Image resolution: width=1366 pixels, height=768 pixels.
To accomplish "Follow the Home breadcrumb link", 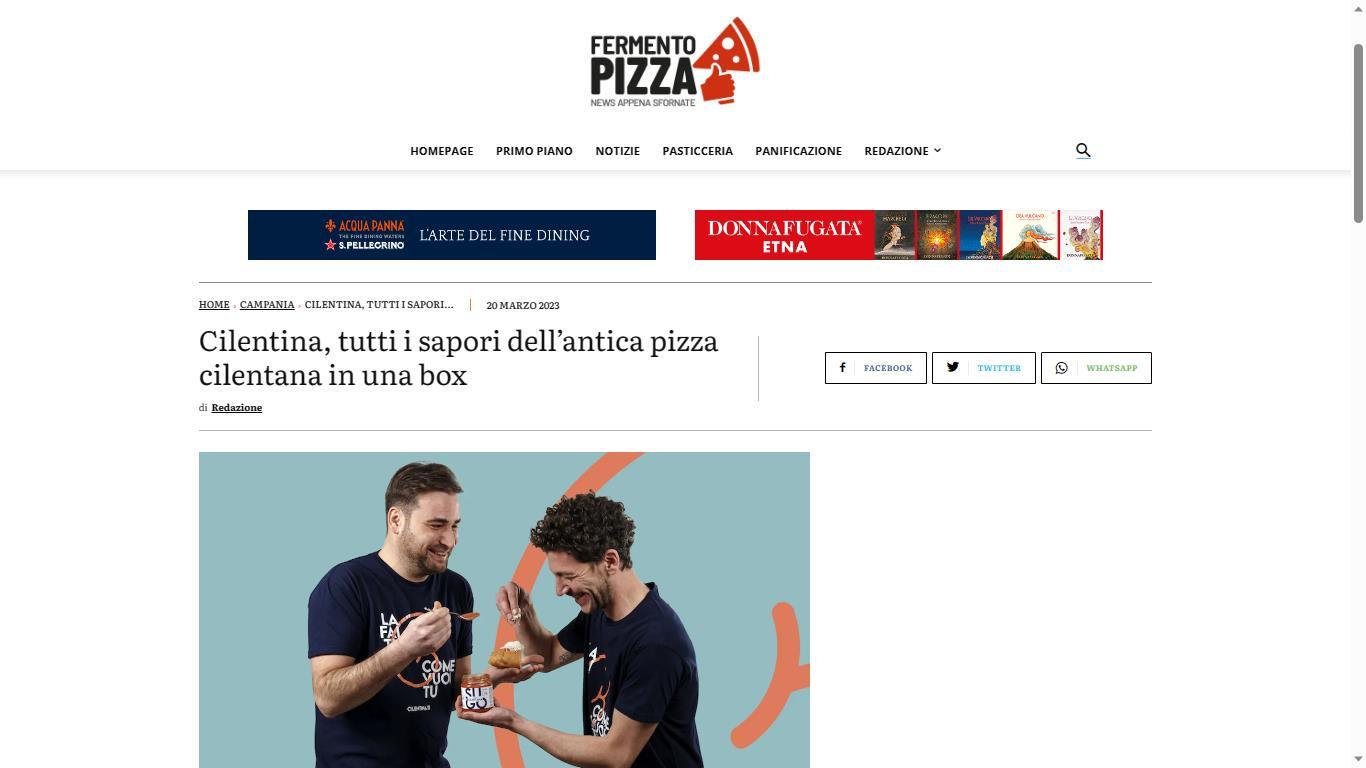I will pos(214,304).
